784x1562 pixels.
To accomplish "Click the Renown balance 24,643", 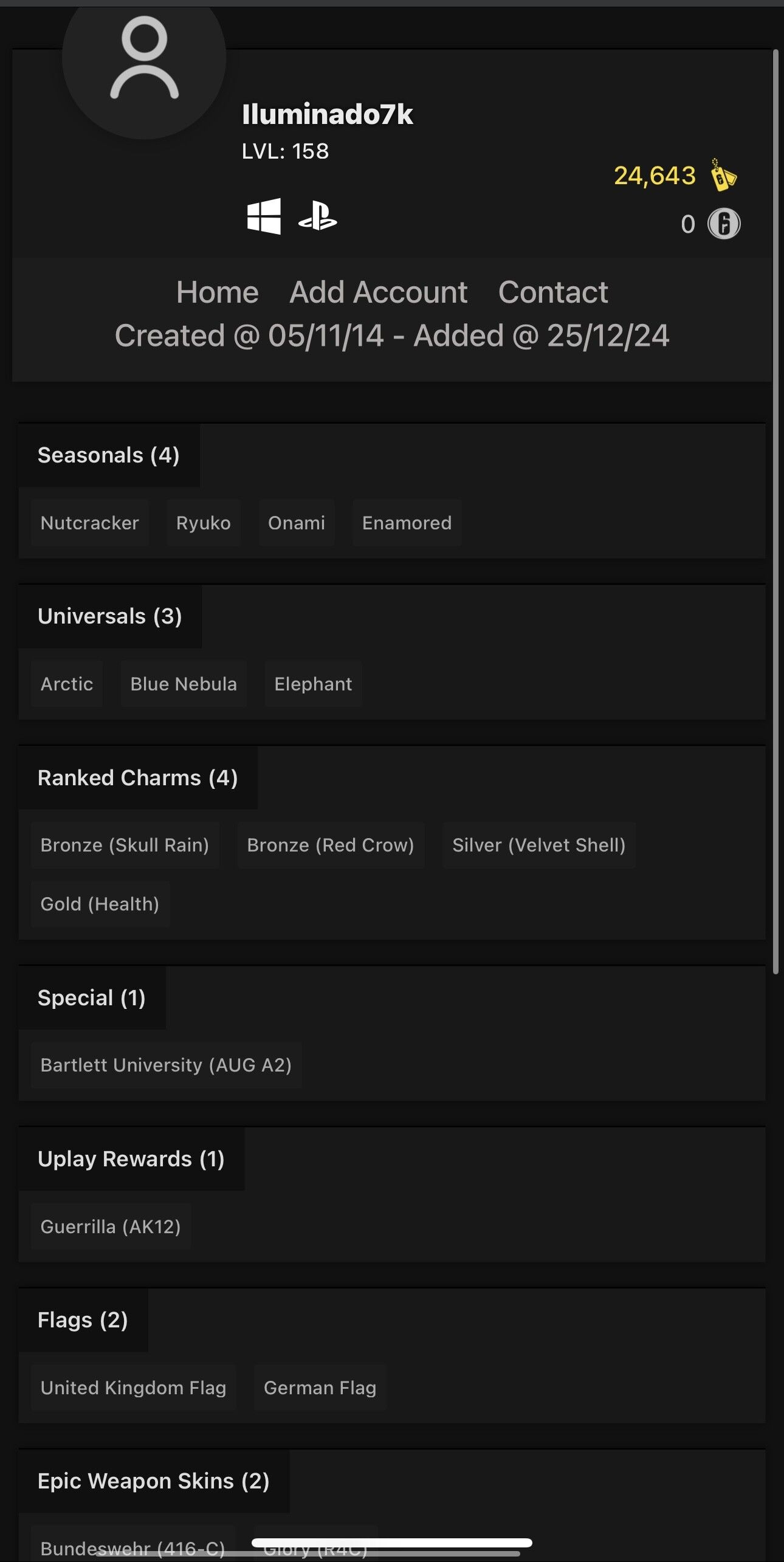I will tap(655, 177).
